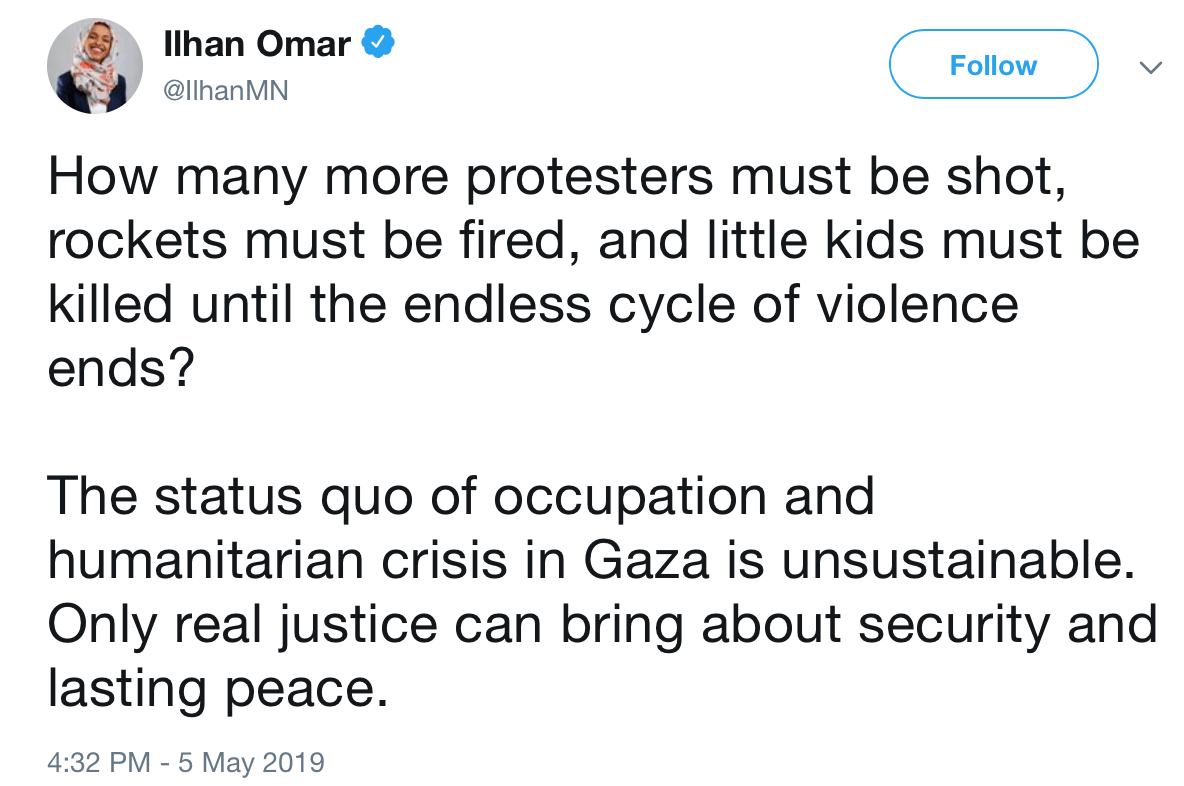Open the Ilhan Omar display name link
Viewport: 1184px width, 786px height.
pyautogui.click(x=257, y=44)
